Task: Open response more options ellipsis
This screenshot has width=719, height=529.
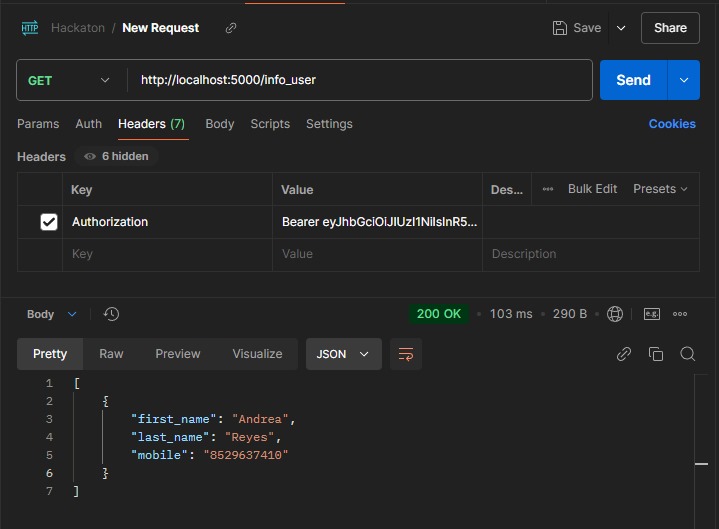Action: 680,314
